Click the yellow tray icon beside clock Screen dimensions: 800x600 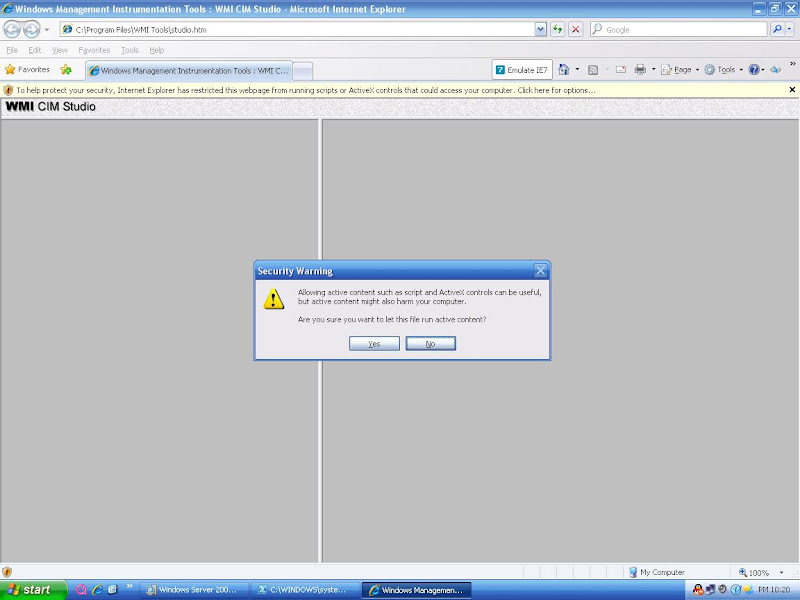pos(747,589)
